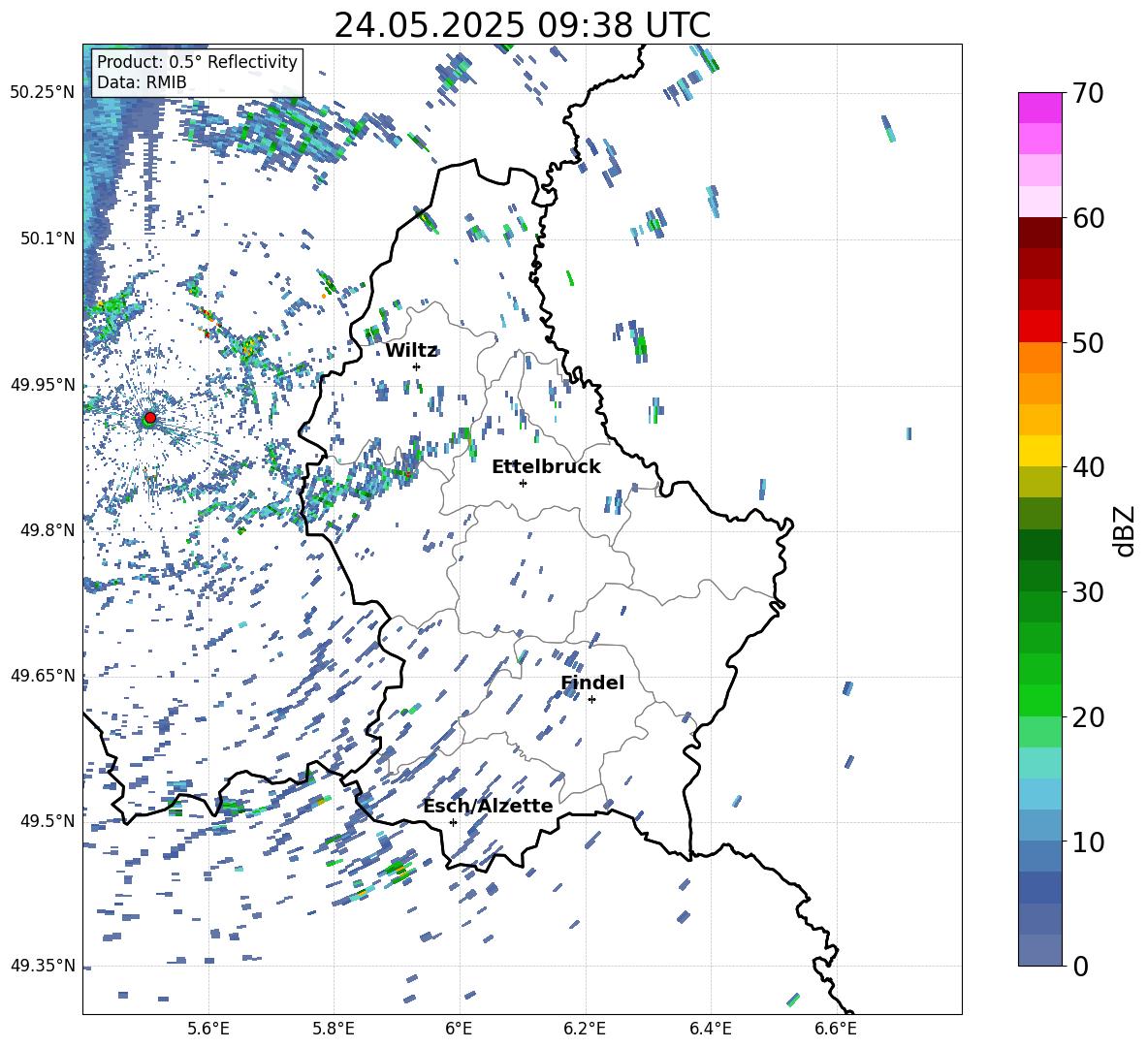Screen dimensions: 1148x1048
Task: Click the dBZ colorbar axis label
Action: click(1126, 530)
